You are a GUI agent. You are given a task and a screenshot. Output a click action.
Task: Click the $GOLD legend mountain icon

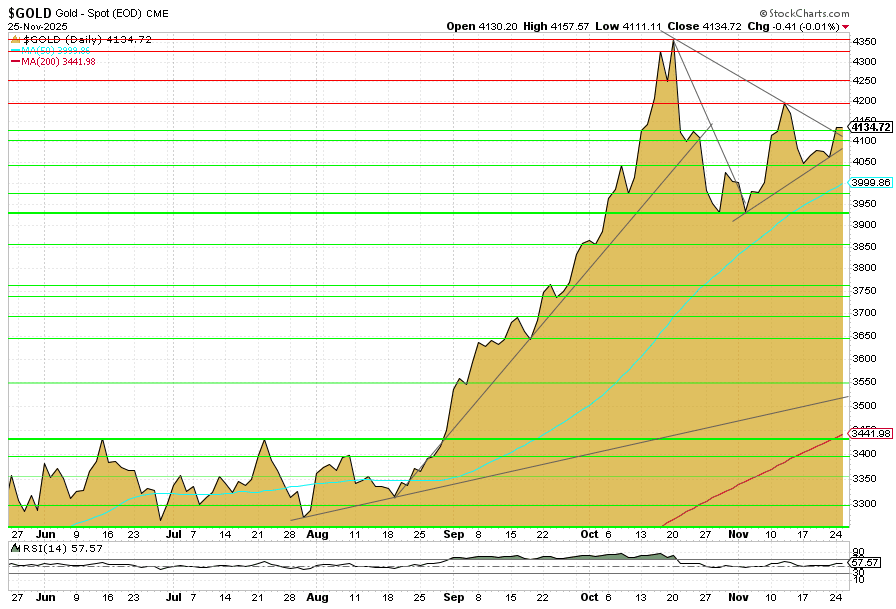point(14,39)
